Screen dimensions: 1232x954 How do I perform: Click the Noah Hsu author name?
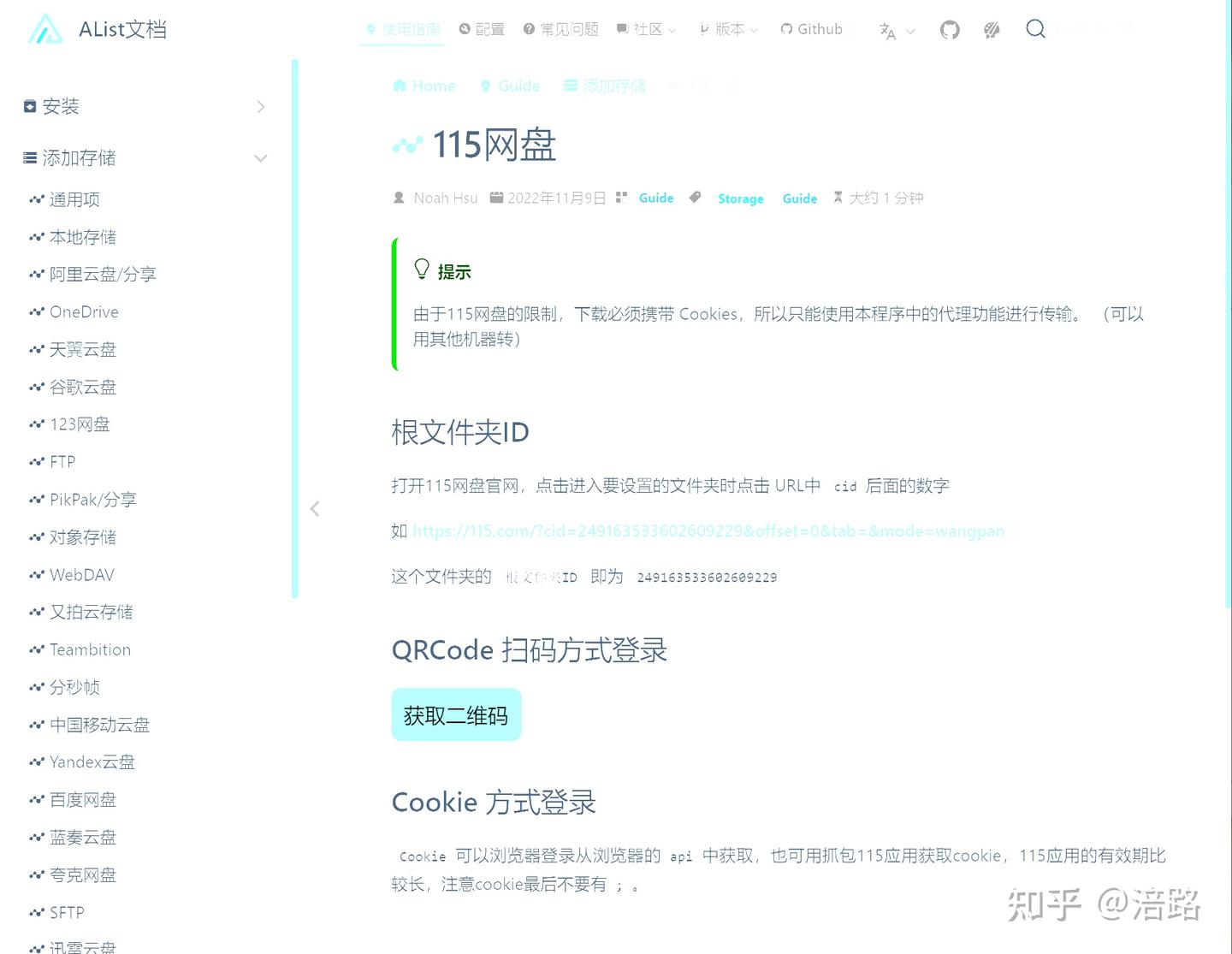coord(446,198)
